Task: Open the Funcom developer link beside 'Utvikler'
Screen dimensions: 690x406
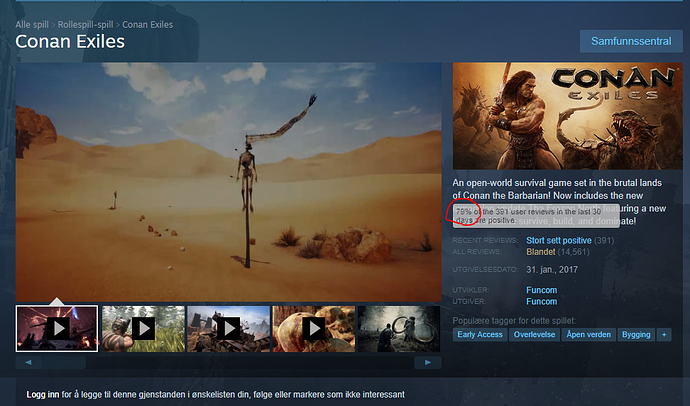Action: [x=542, y=290]
